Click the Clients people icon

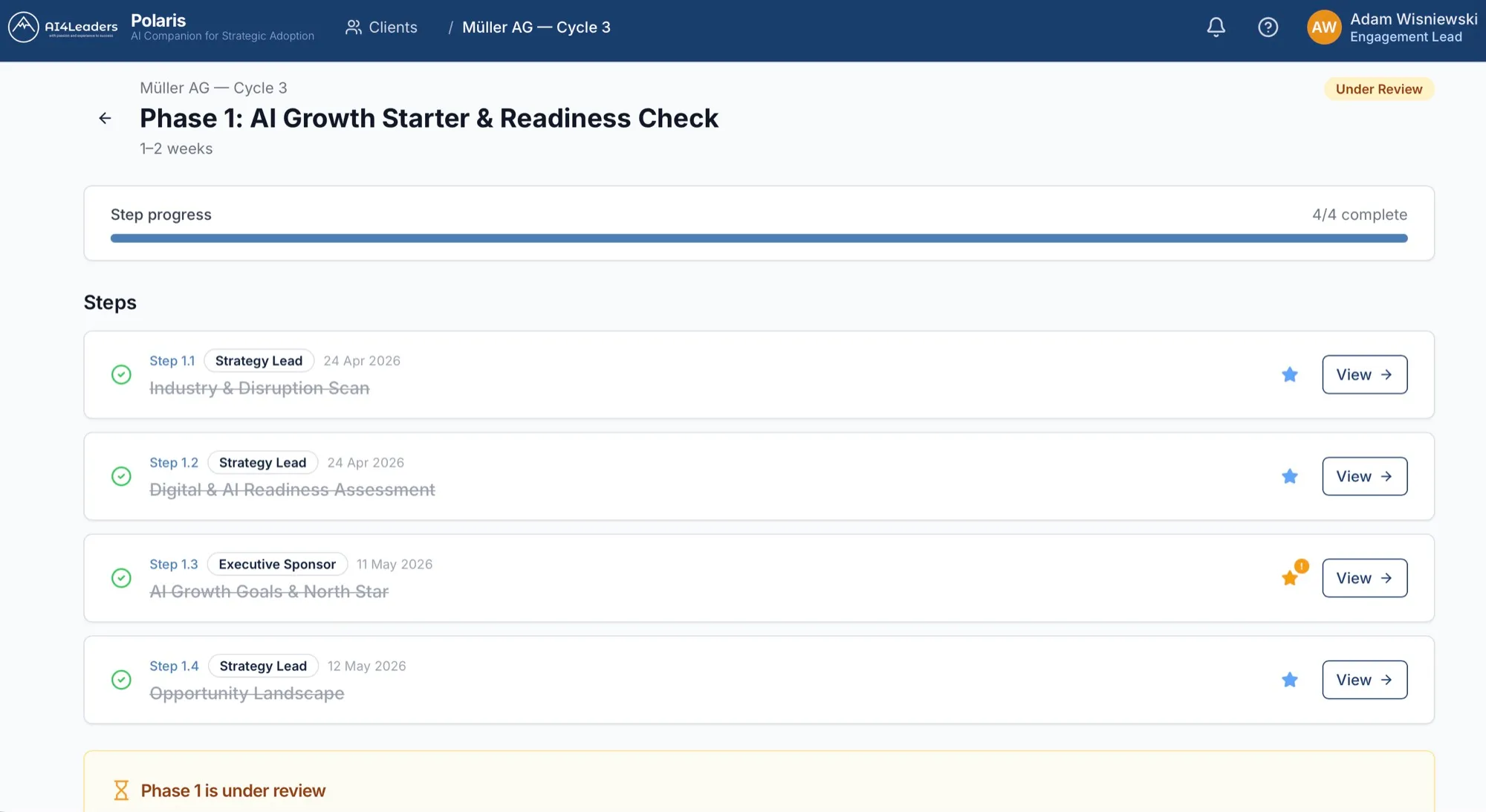(354, 27)
